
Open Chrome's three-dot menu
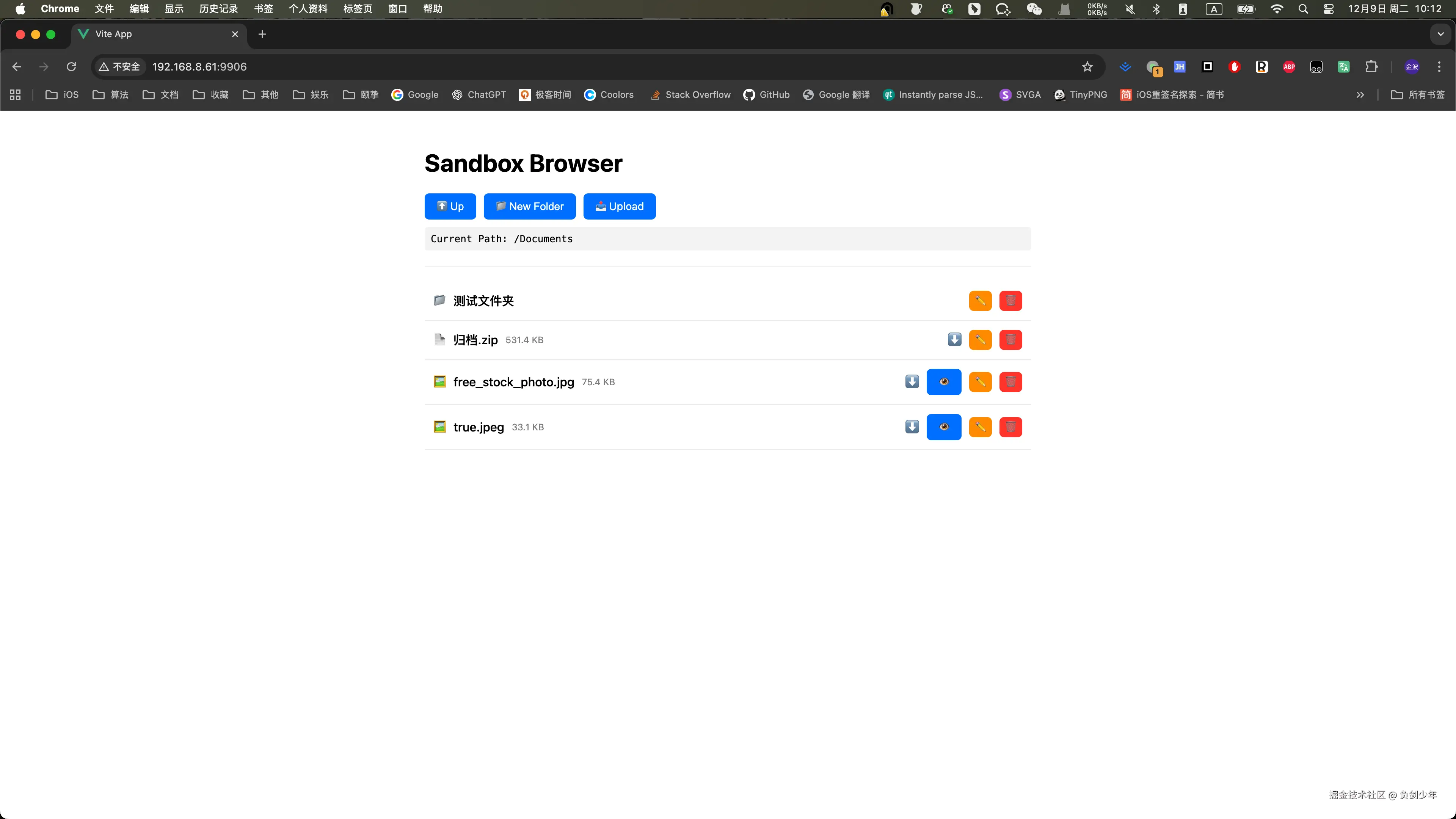[1439, 67]
